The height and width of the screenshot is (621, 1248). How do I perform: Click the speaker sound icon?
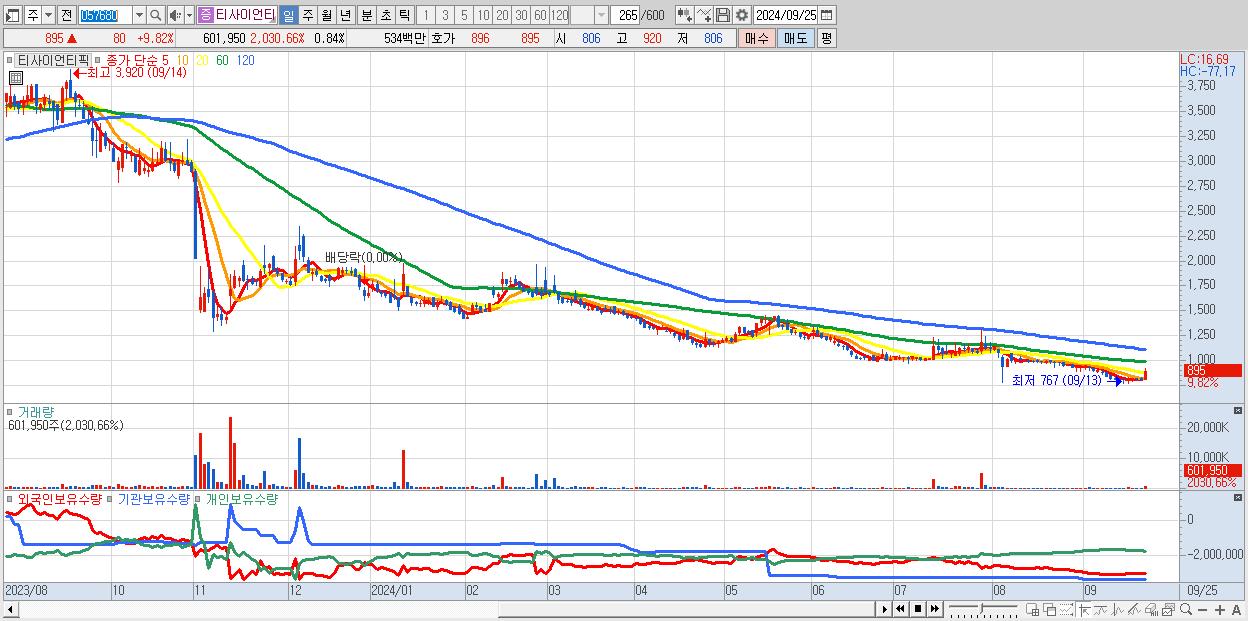175,15
